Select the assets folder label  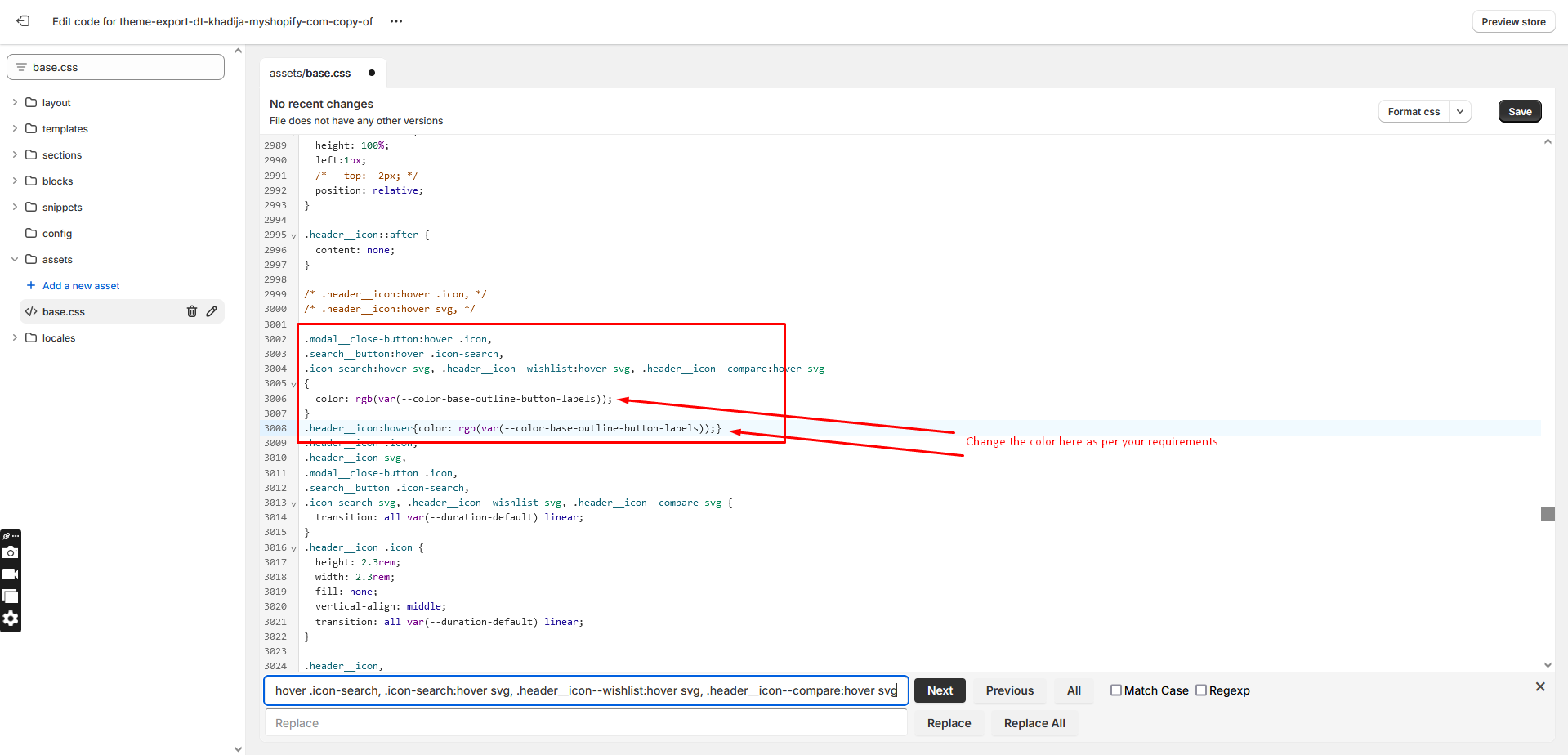point(57,259)
